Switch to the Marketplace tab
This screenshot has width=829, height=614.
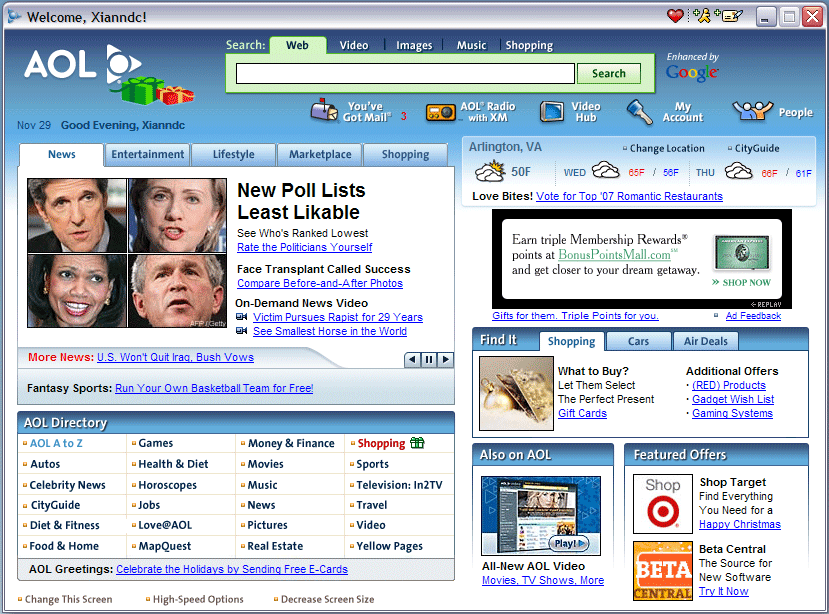click(320, 154)
